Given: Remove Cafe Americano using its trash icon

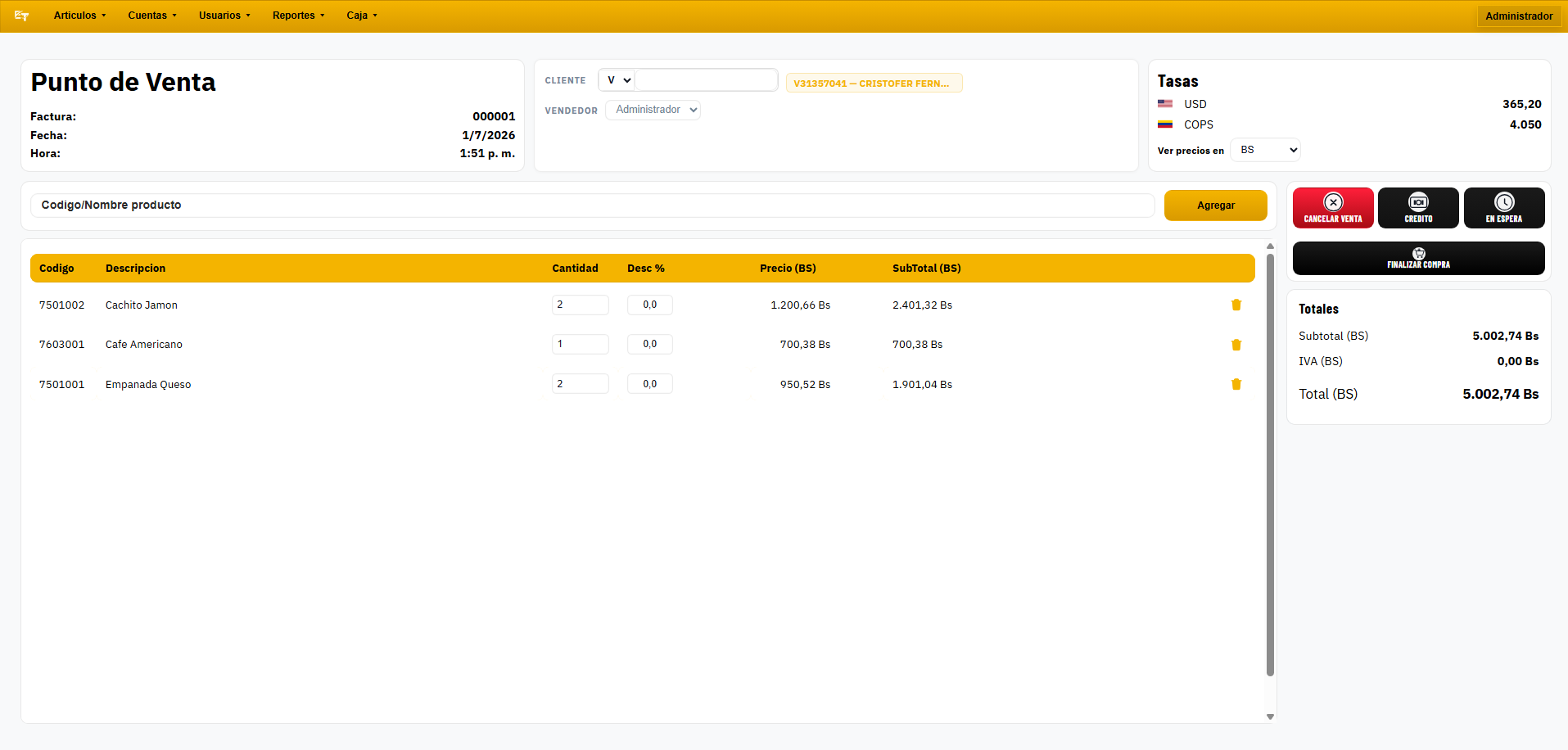Looking at the screenshot, I should tap(1236, 345).
